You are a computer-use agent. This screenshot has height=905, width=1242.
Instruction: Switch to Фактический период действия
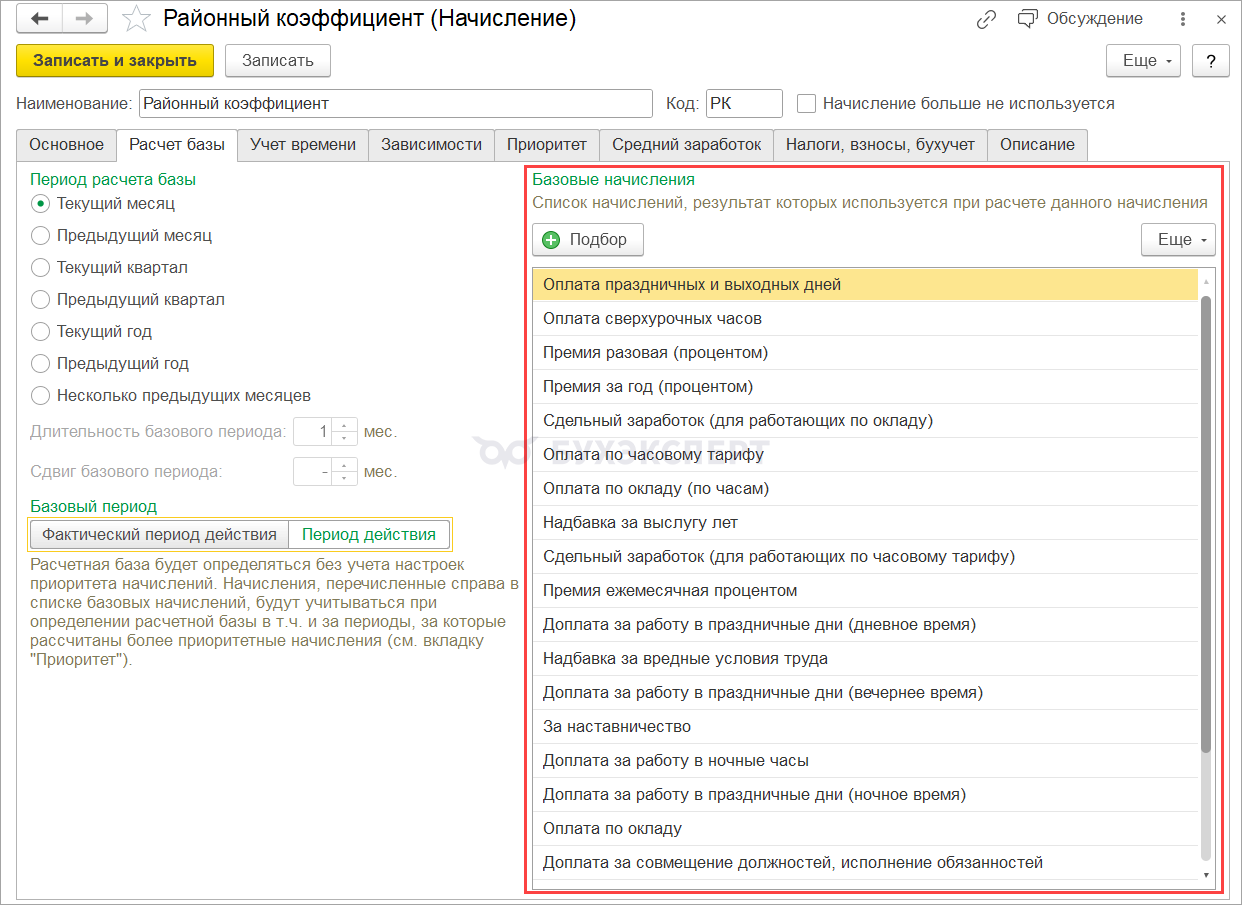point(160,534)
